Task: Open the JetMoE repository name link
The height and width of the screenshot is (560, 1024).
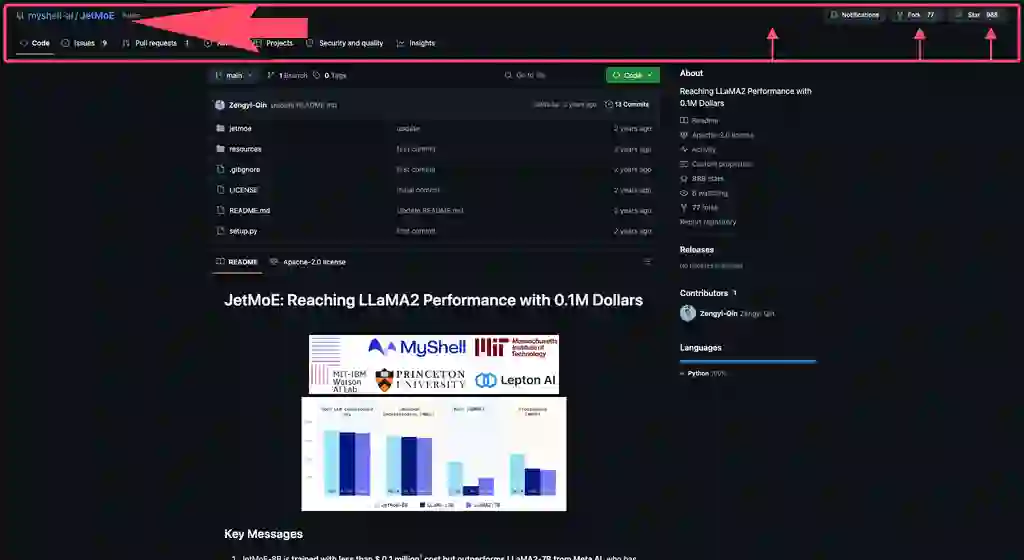Action: coord(97,16)
